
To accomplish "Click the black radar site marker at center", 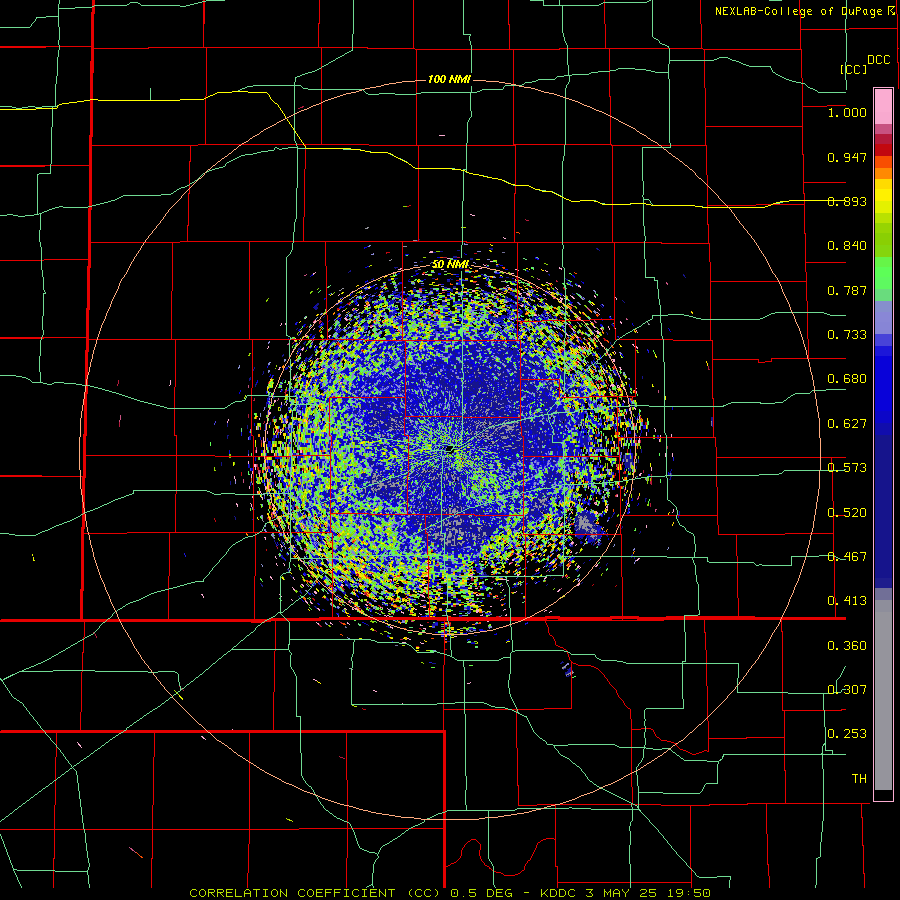I will [x=449, y=448].
